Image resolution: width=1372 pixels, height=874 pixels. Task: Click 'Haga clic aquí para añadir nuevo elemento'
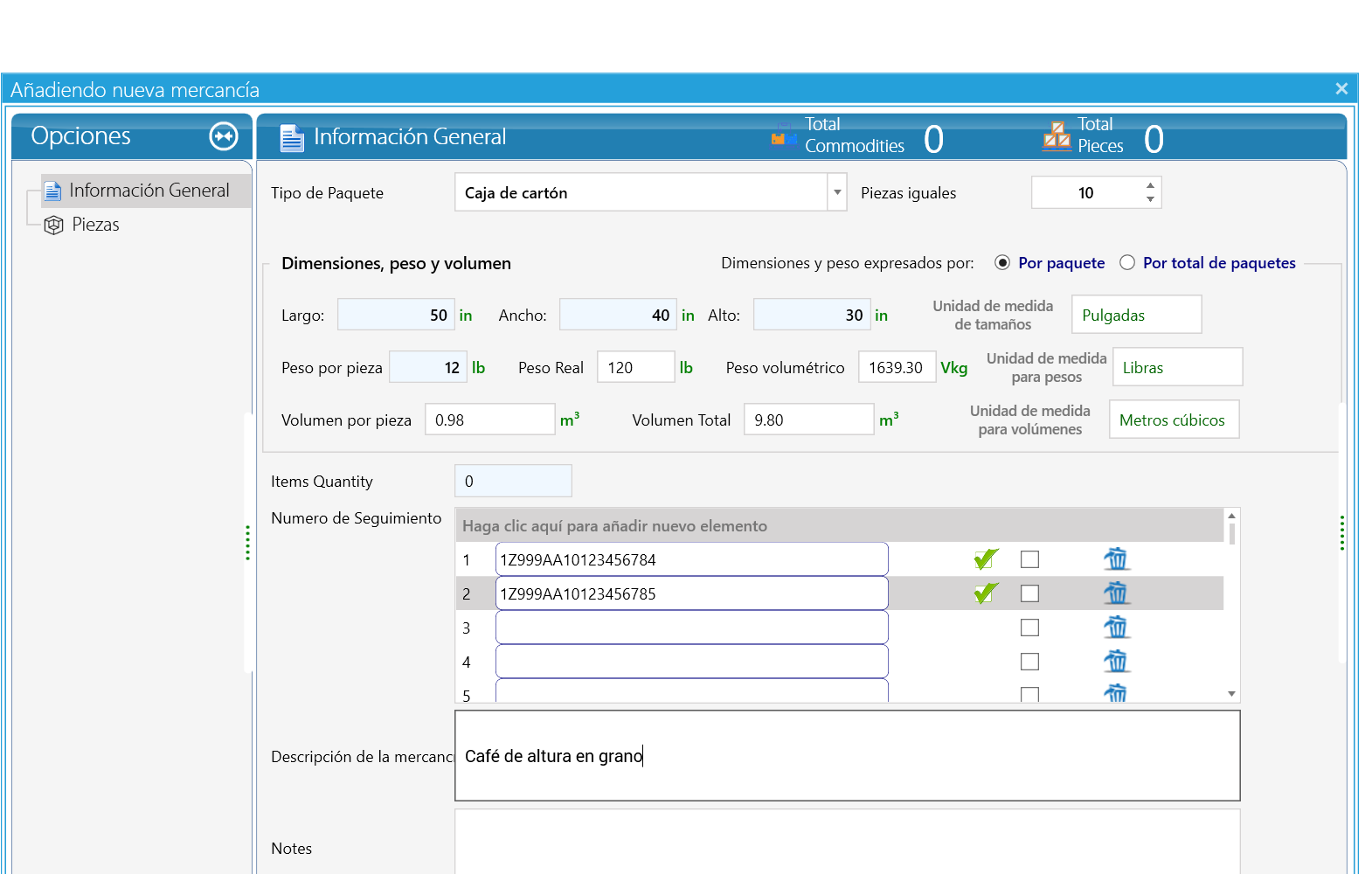pos(839,525)
